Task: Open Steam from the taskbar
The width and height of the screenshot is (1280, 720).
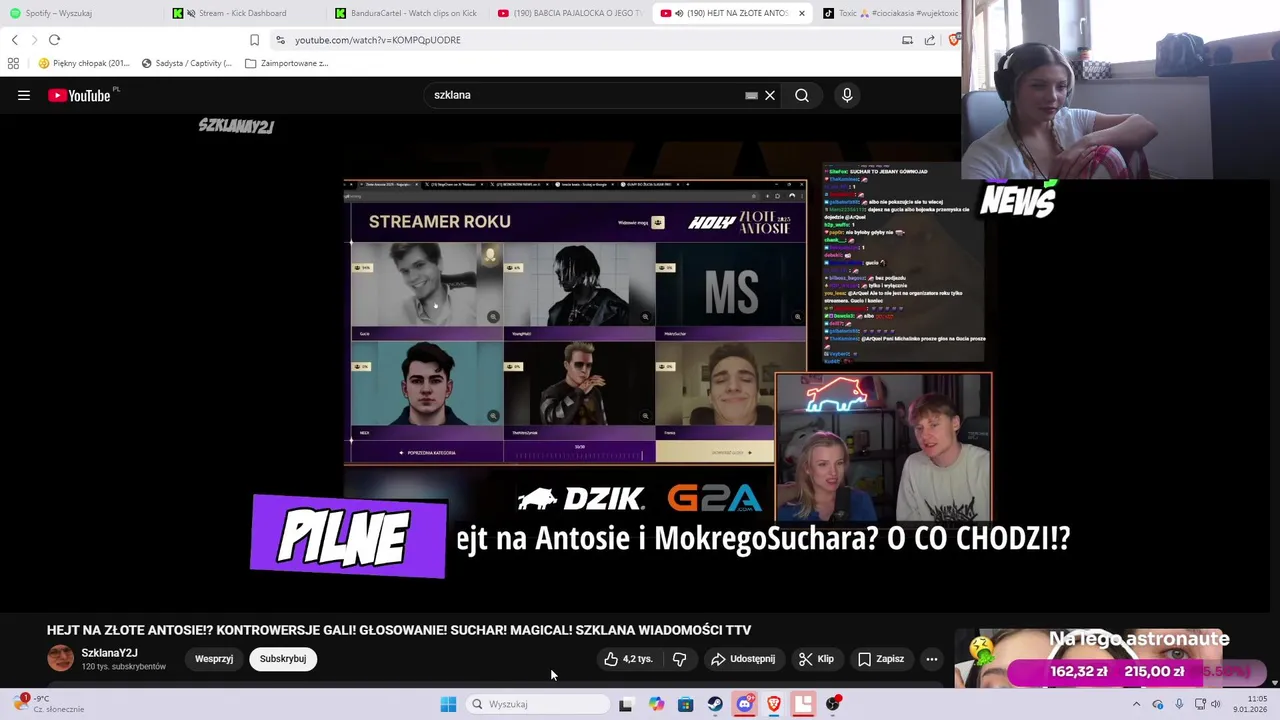Action: pos(715,704)
